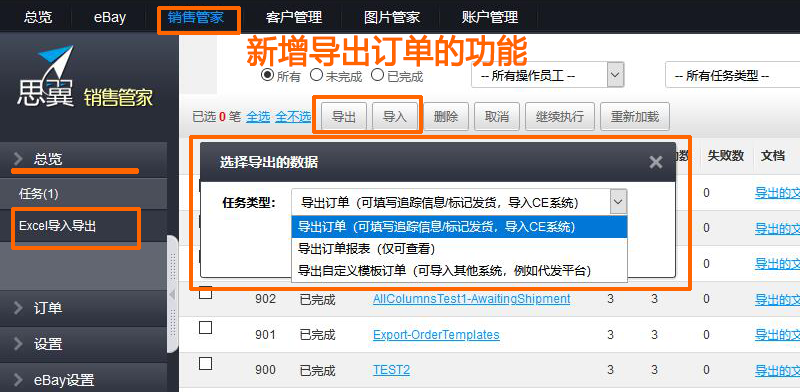Open 导出的文 link in row 901

point(777,334)
